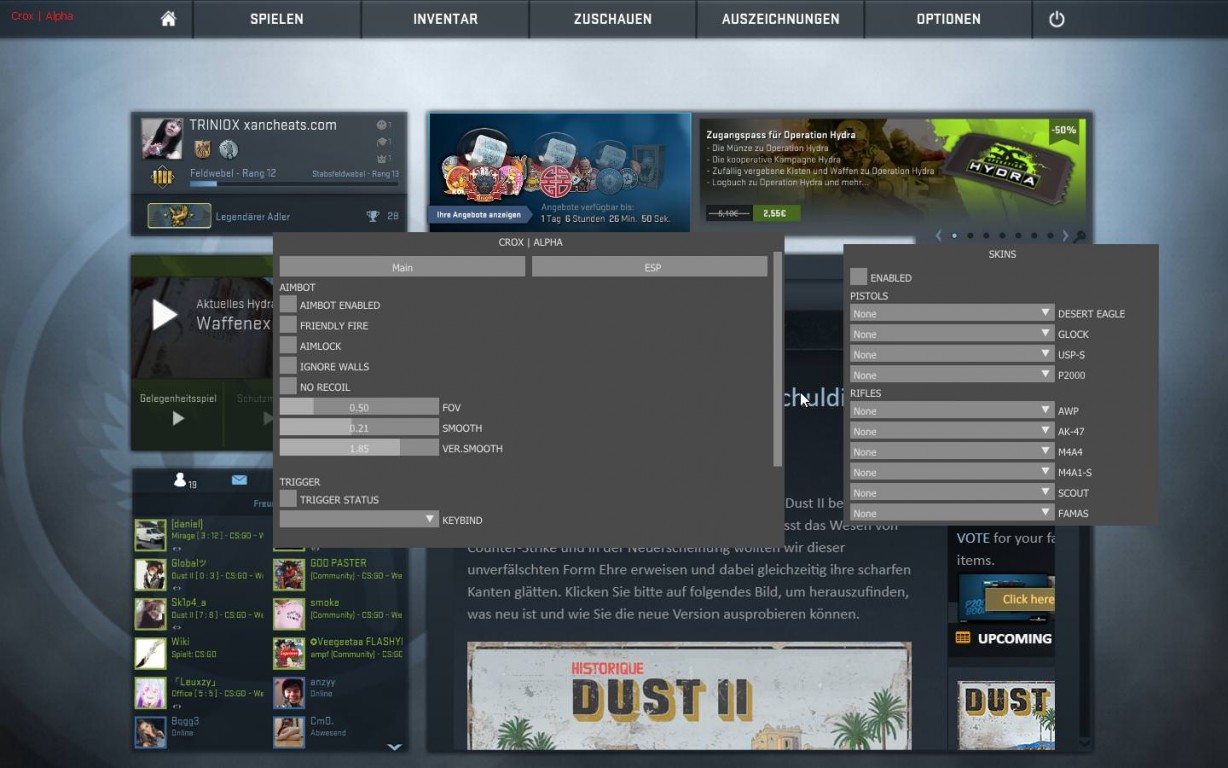This screenshot has width=1228, height=768.
Task: Adjust the VER.SMOOTH slider
Action: click(x=359, y=448)
